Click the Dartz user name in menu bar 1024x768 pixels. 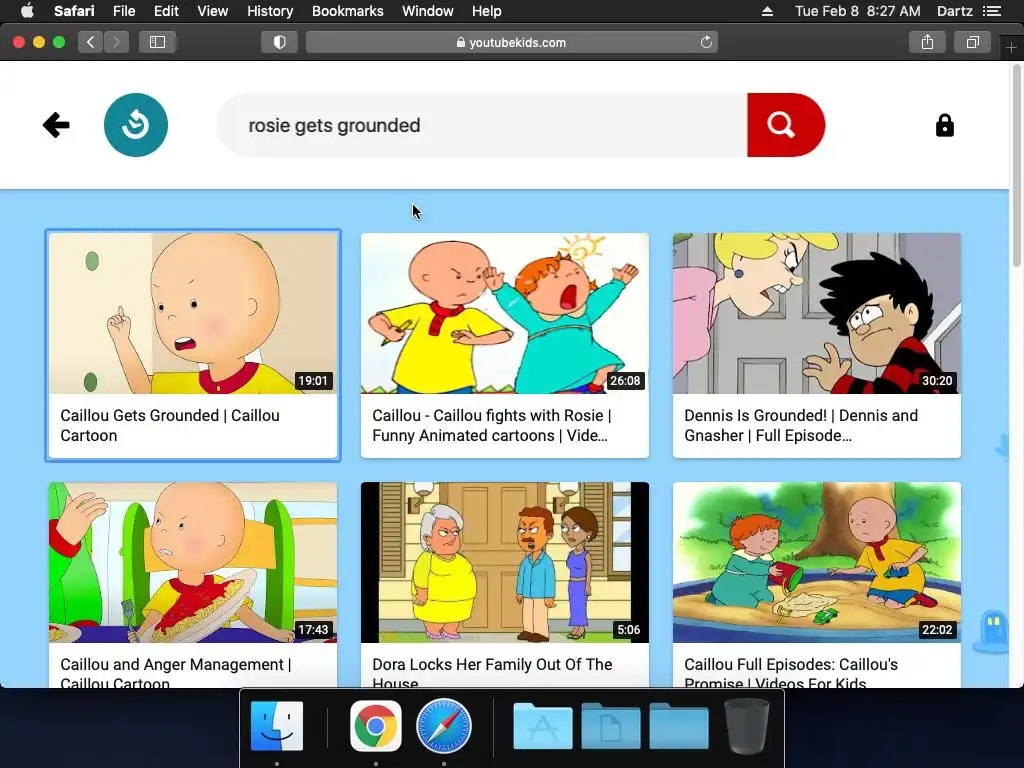[x=955, y=11]
